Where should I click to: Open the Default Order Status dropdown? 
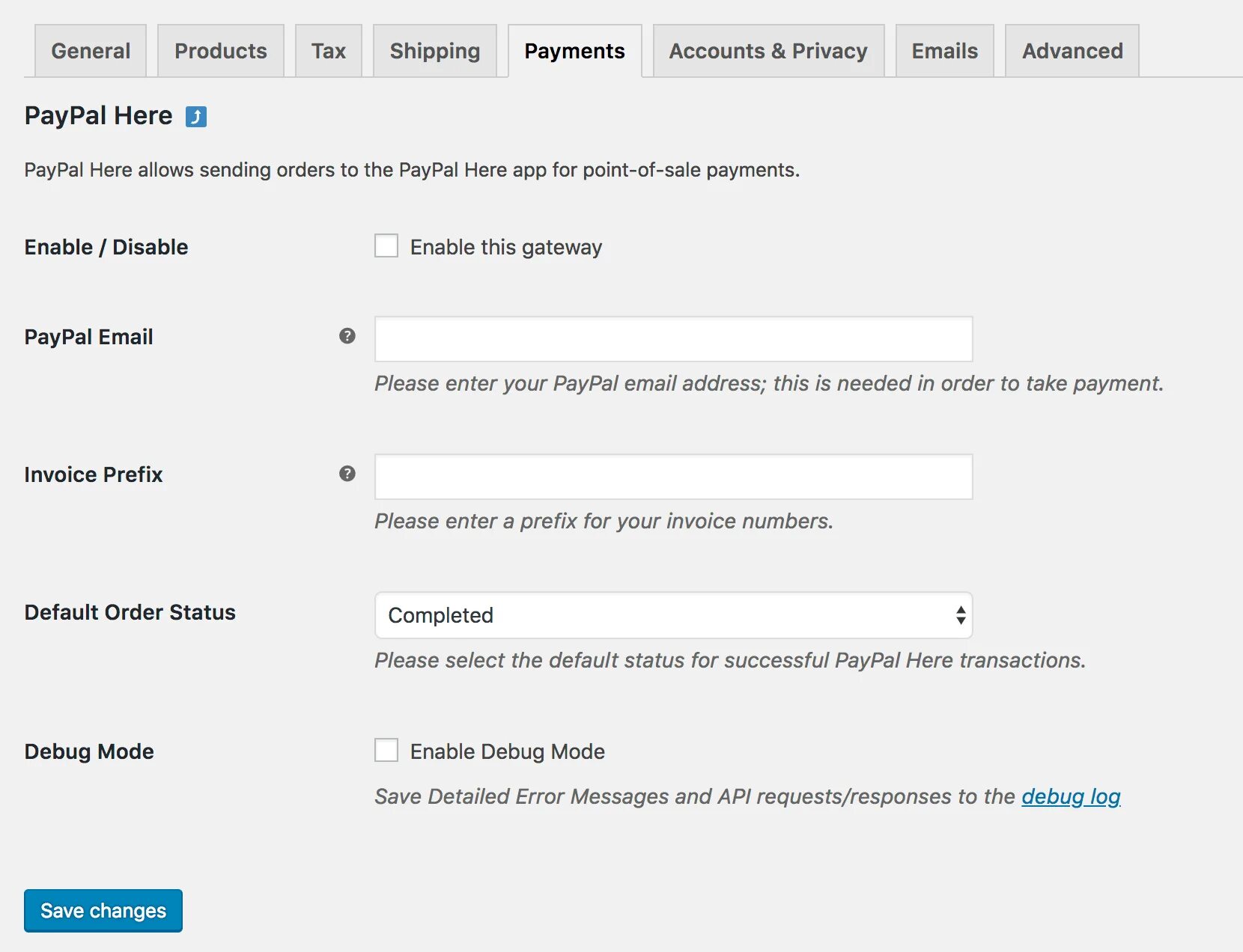point(673,615)
